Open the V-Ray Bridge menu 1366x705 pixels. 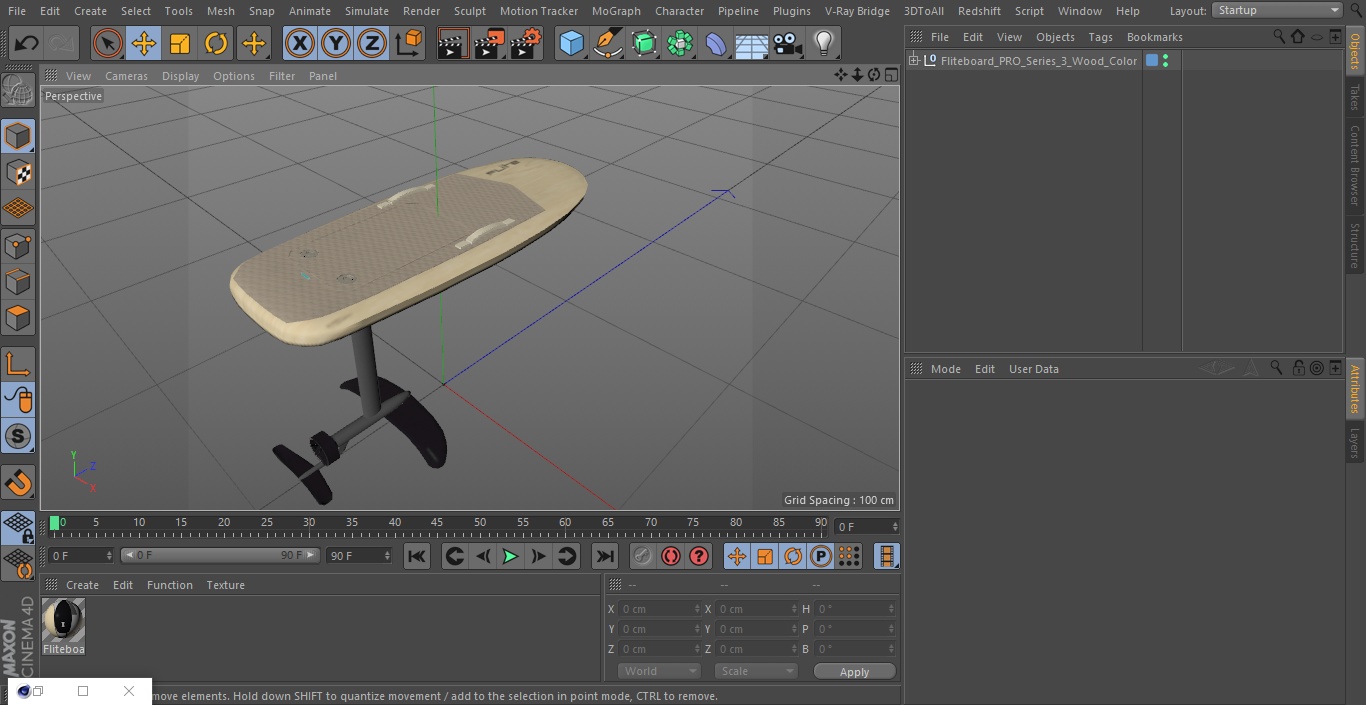[x=857, y=11]
